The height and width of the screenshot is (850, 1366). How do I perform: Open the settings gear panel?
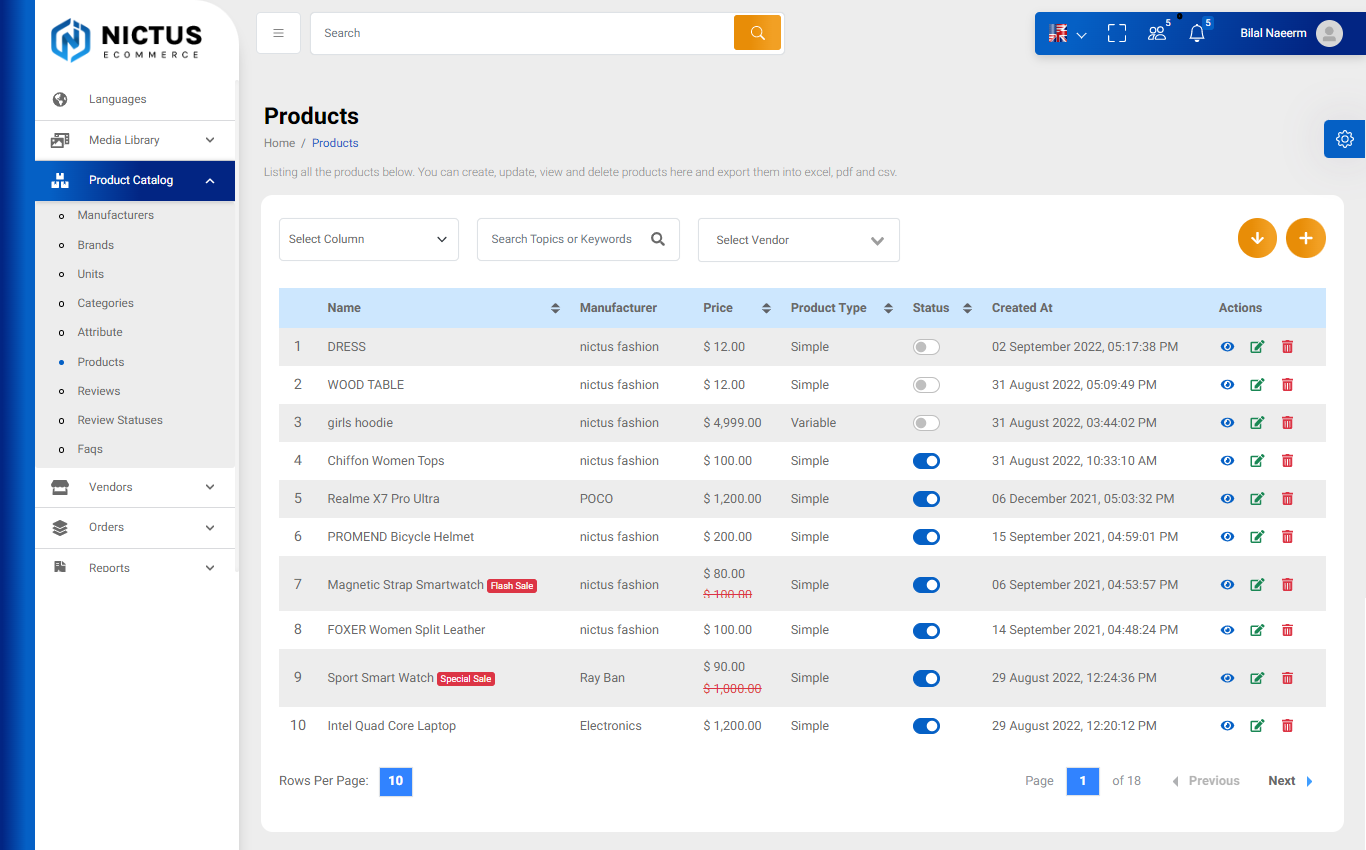1345,139
